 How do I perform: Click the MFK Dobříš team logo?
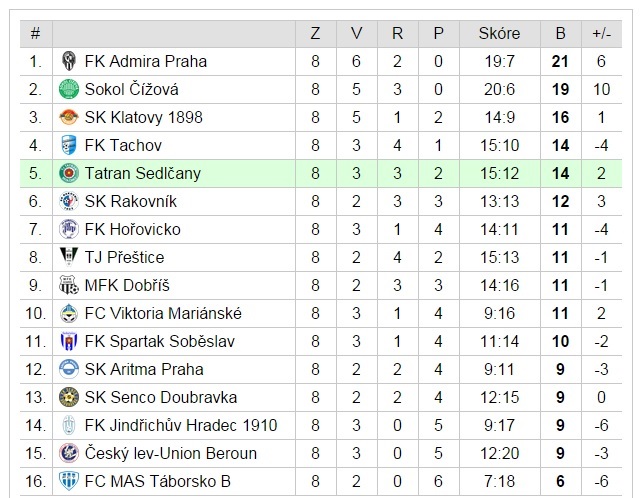[69, 285]
